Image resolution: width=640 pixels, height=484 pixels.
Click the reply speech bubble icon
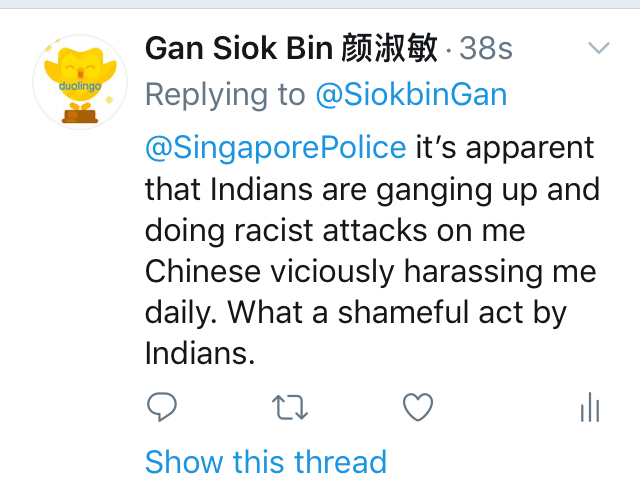(x=162, y=406)
